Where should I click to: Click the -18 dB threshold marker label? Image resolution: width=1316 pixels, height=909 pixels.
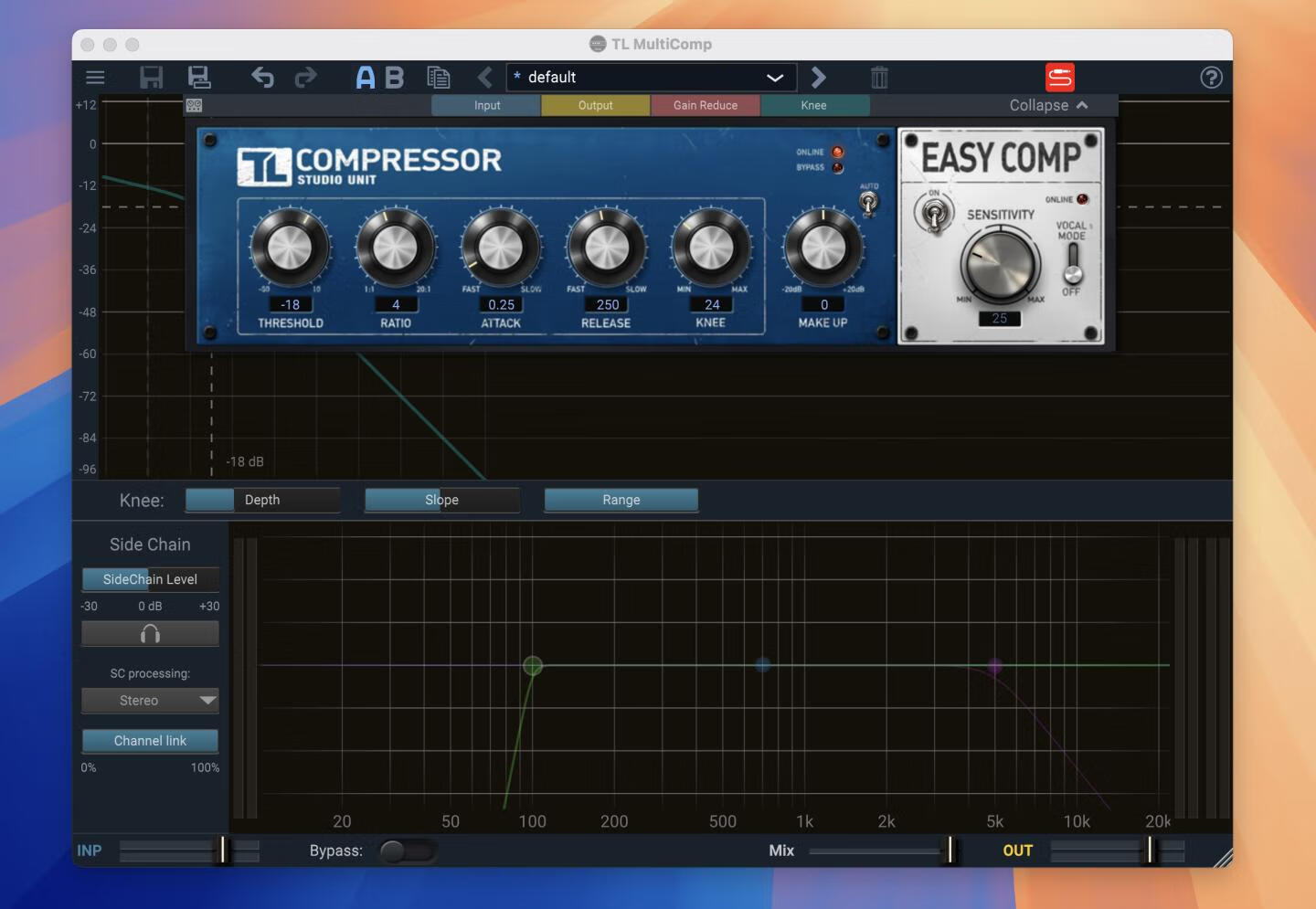(x=245, y=462)
